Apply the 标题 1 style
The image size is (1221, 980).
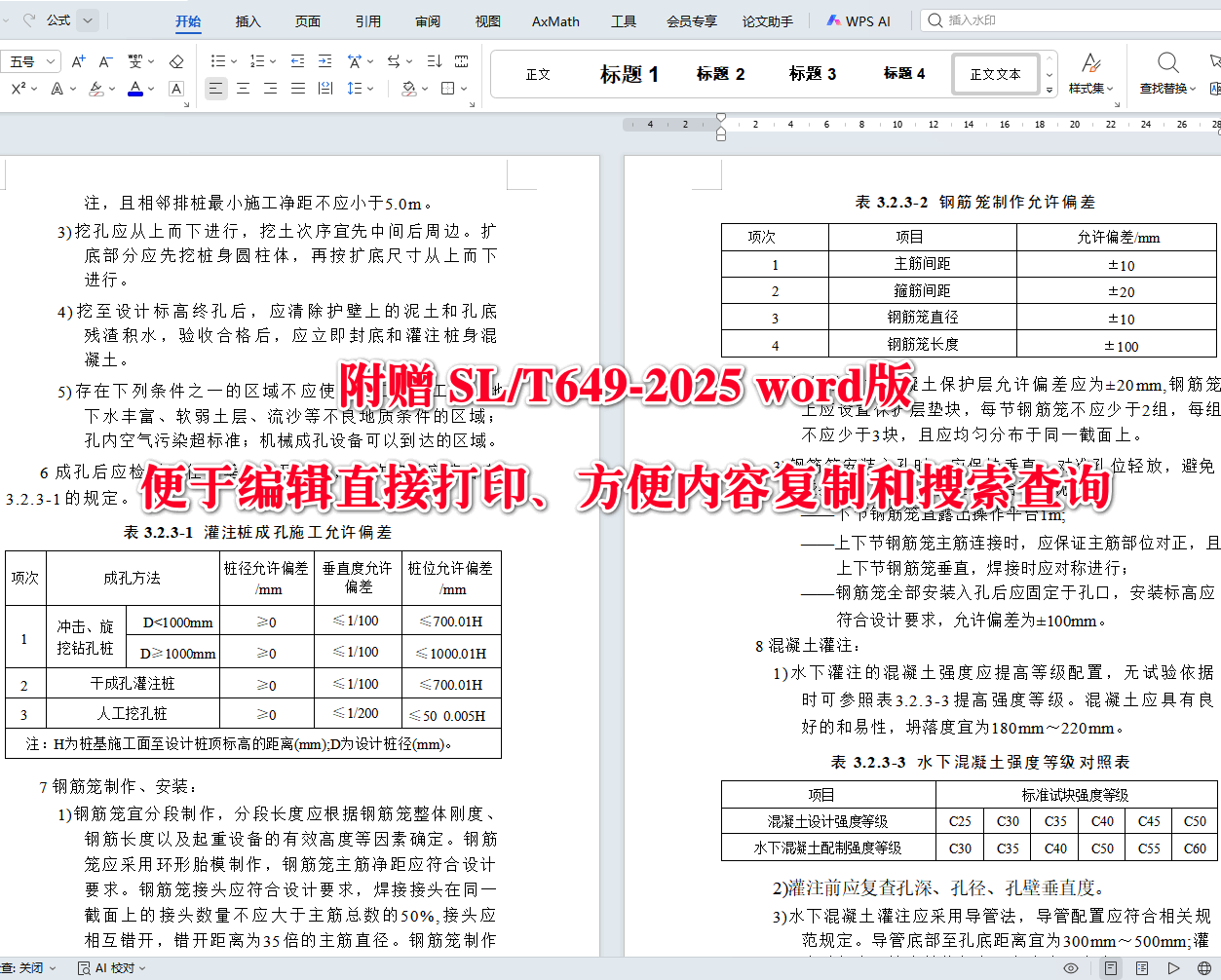point(629,74)
